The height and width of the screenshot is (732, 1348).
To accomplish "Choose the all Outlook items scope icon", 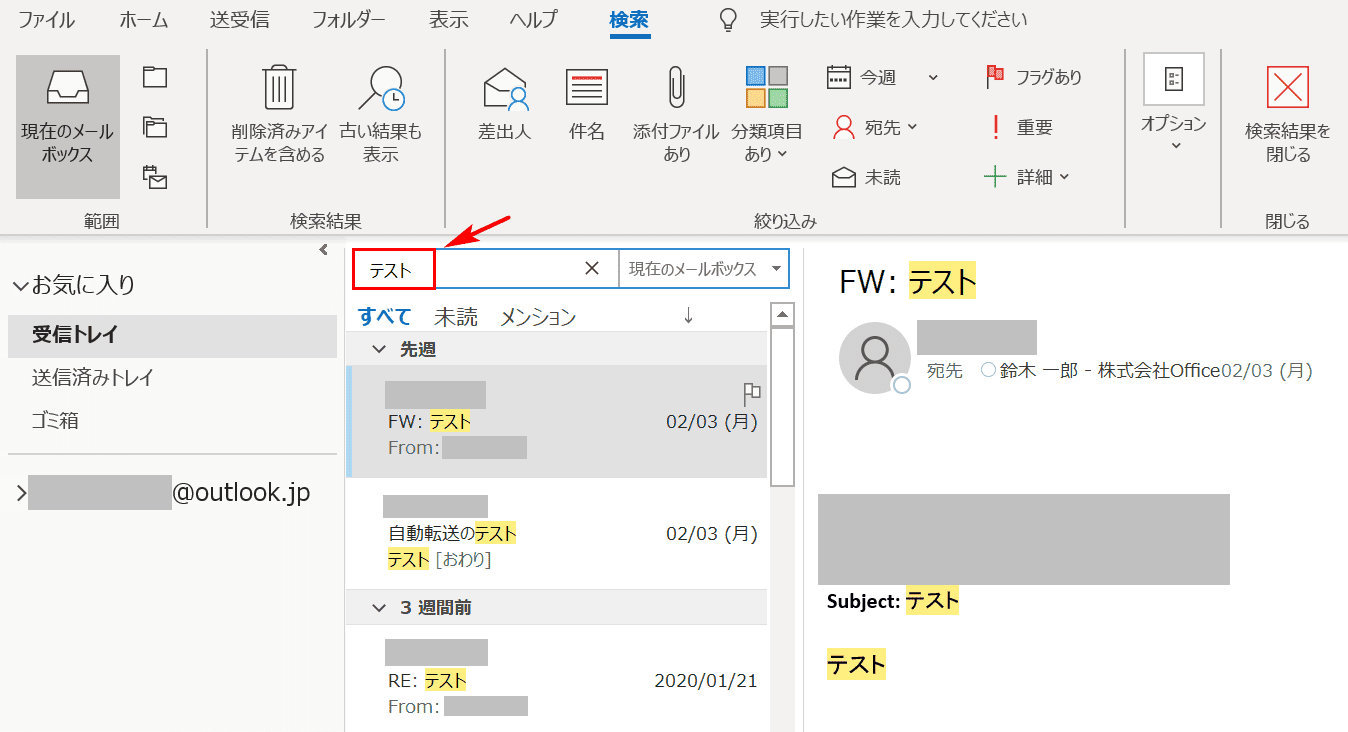I will (x=155, y=177).
